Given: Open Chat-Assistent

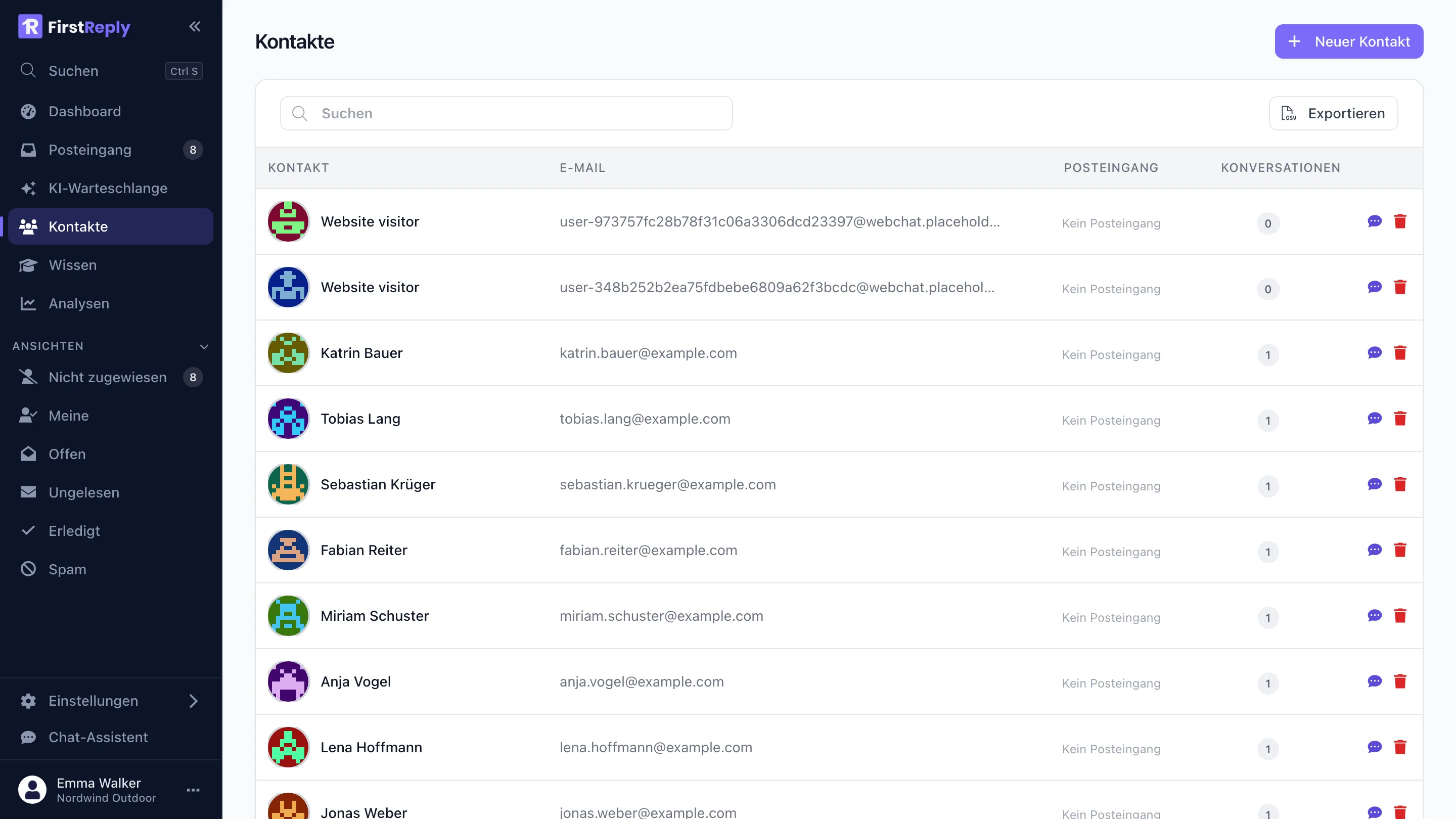Looking at the screenshot, I should point(111,737).
